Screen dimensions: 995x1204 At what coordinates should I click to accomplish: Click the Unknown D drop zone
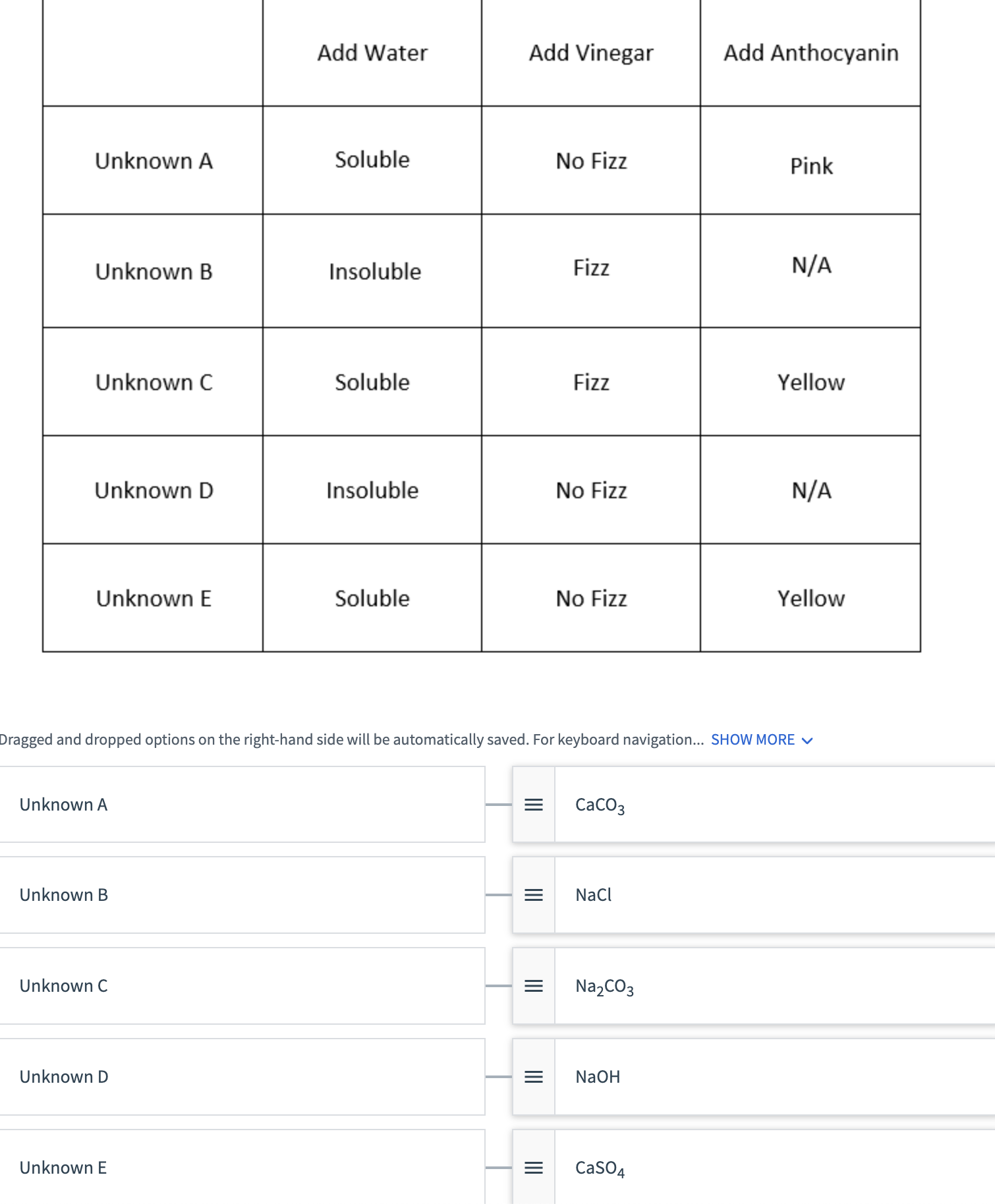point(242,1077)
